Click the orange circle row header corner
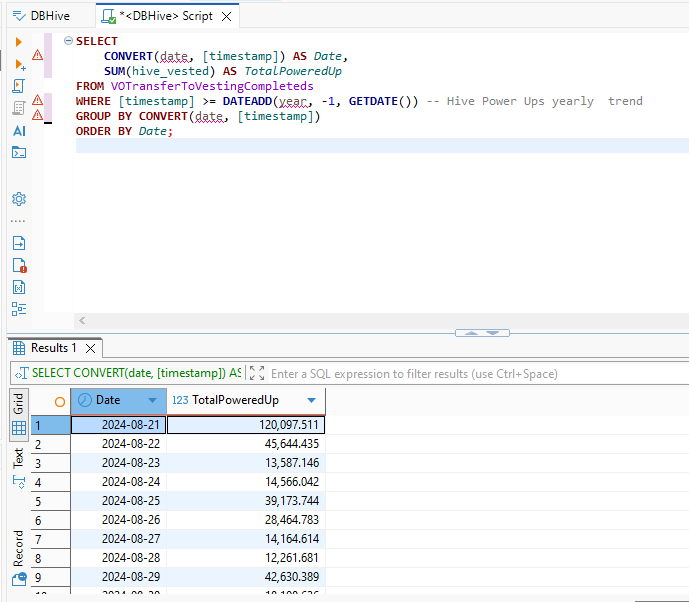The width and height of the screenshot is (689, 602). pos(60,402)
